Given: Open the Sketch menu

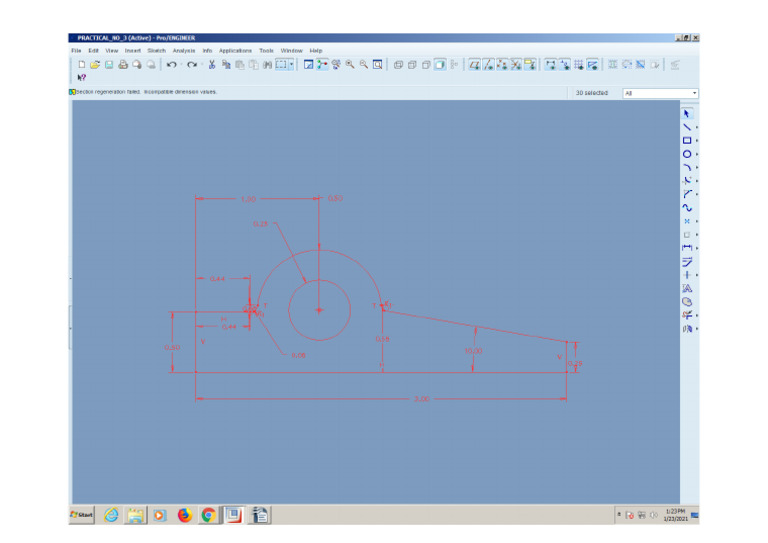Looking at the screenshot, I should click(x=156, y=50).
